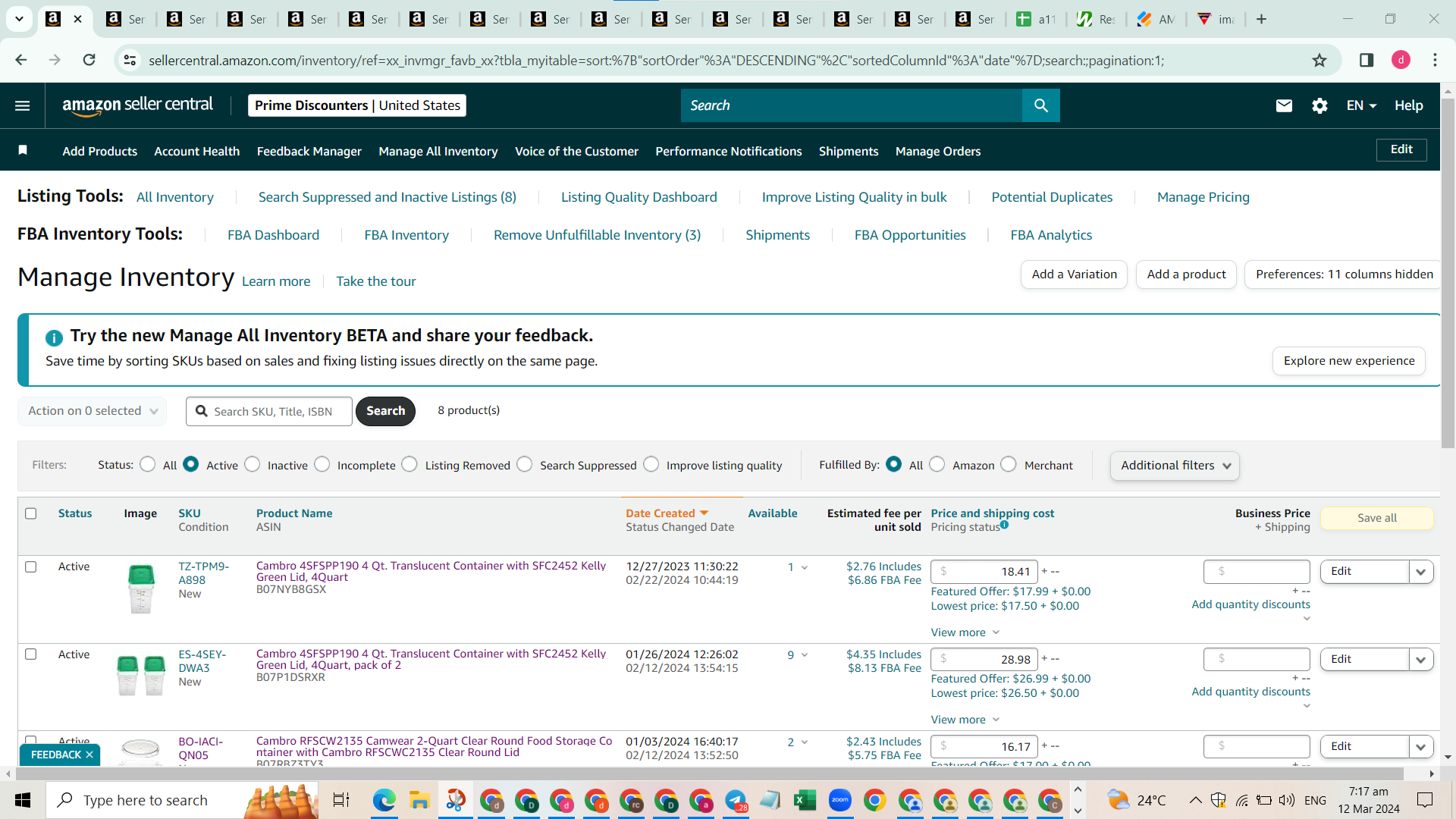The image size is (1456, 819).
Task: Open Preferences: 11 columns hidden
Action: tap(1344, 275)
